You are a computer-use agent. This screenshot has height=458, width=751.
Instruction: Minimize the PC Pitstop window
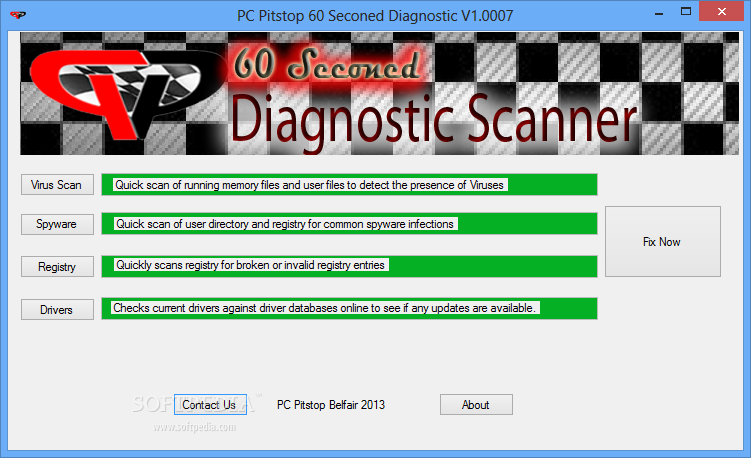(659, 12)
